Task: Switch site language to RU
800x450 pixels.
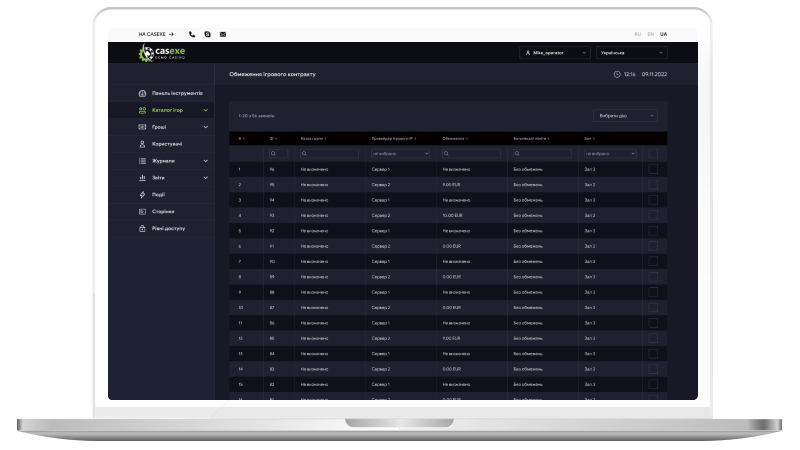Action: [x=638, y=34]
